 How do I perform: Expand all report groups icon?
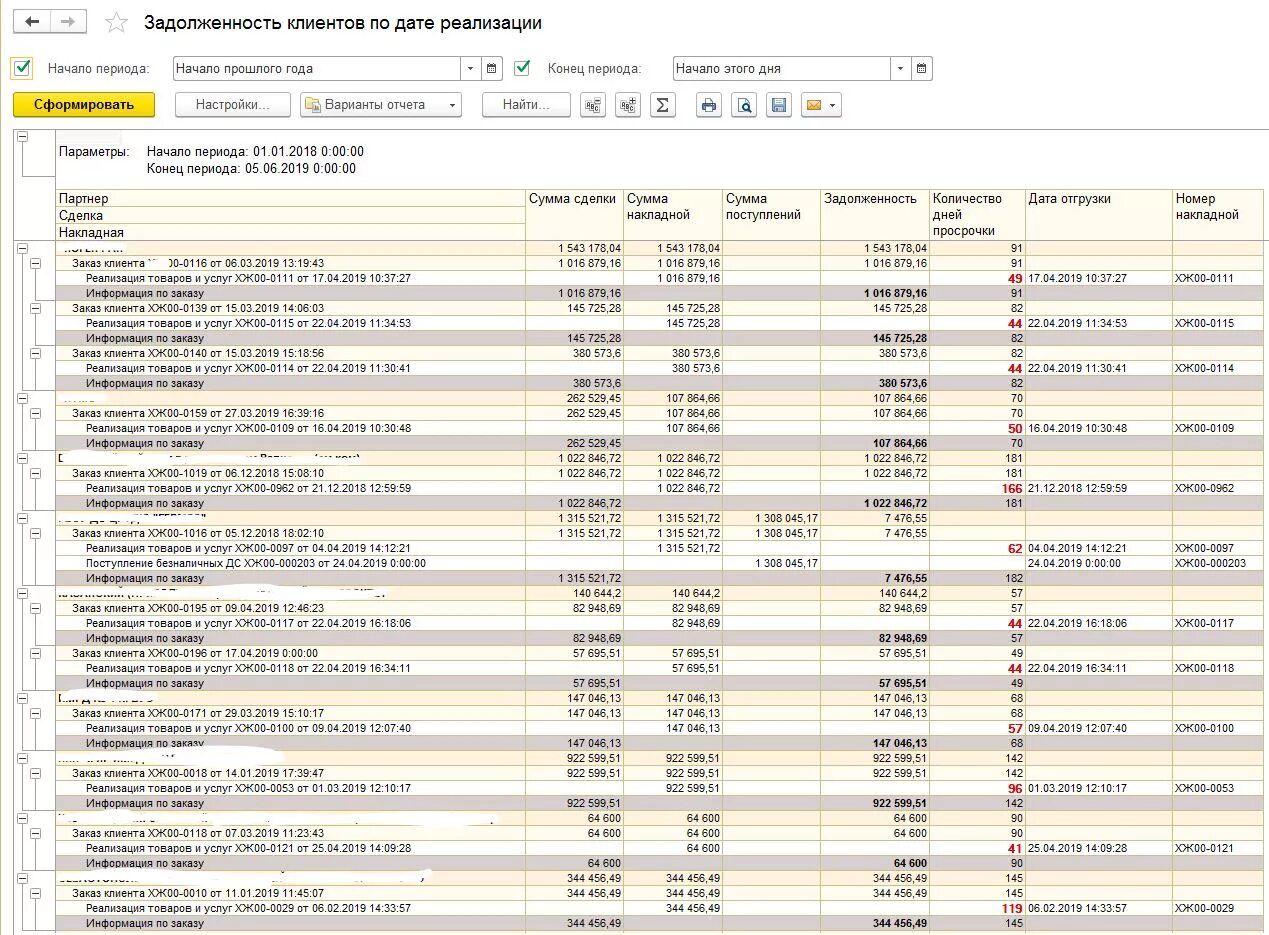628,105
